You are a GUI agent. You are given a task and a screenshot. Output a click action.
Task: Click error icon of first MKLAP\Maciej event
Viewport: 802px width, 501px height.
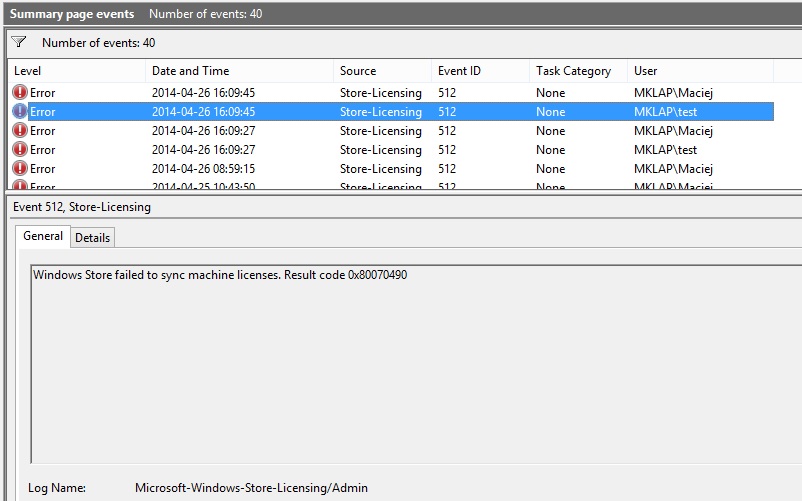click(19, 93)
